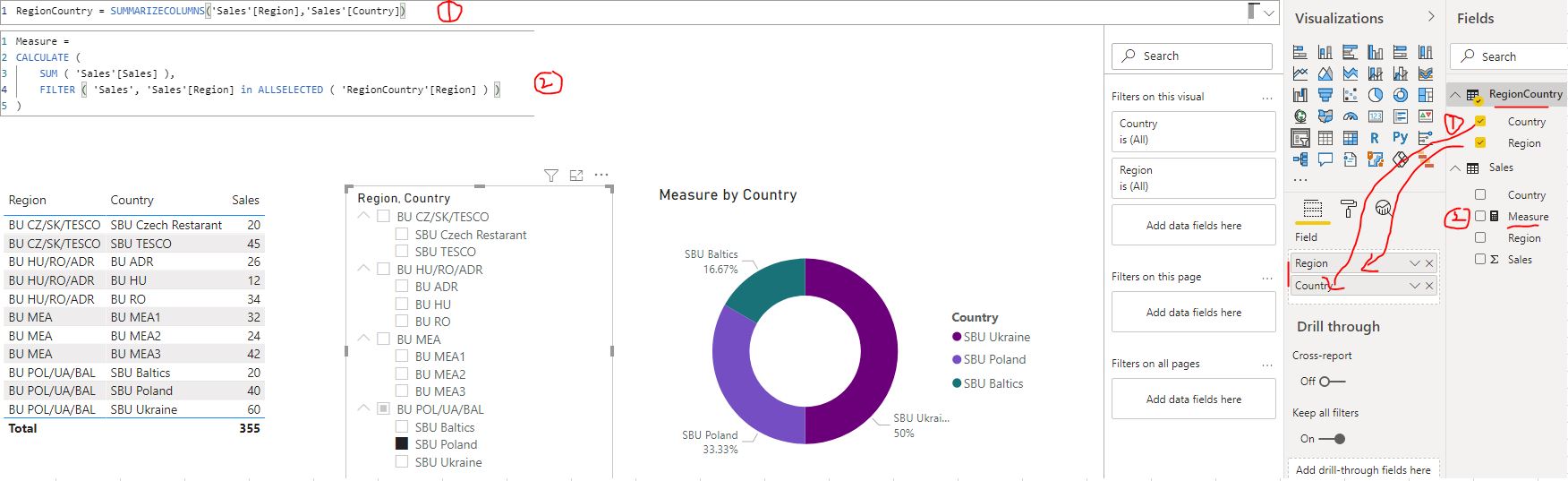This screenshot has height=481, width=1568.
Task: Open Country is (All) filter card
Action: pos(1193,132)
